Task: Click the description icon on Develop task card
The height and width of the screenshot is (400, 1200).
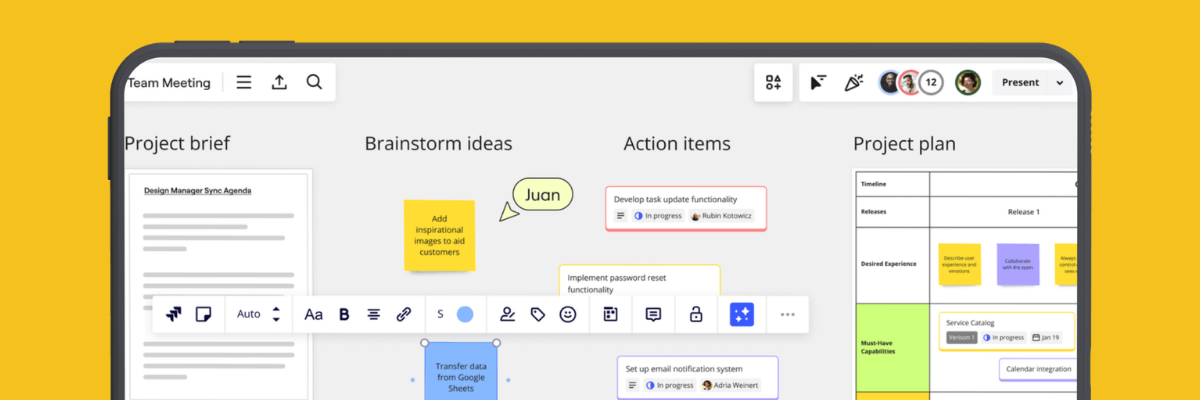Action: click(x=620, y=215)
